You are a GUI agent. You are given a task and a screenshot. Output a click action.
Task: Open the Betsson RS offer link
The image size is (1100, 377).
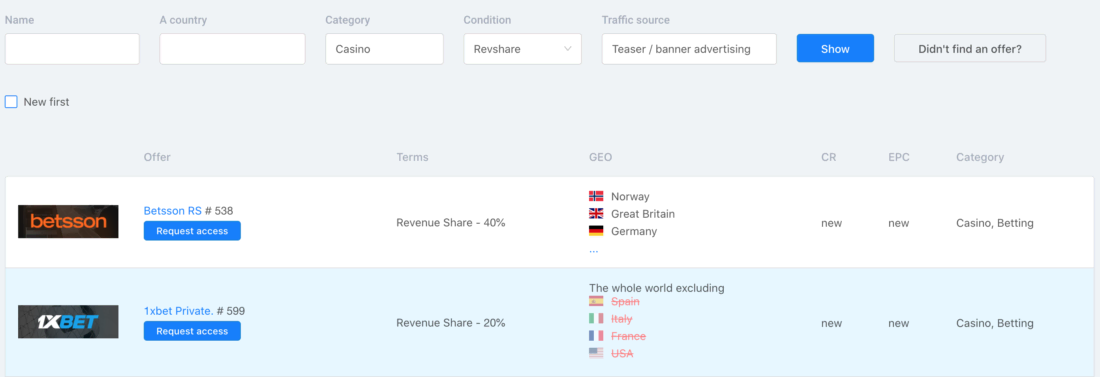pos(173,211)
